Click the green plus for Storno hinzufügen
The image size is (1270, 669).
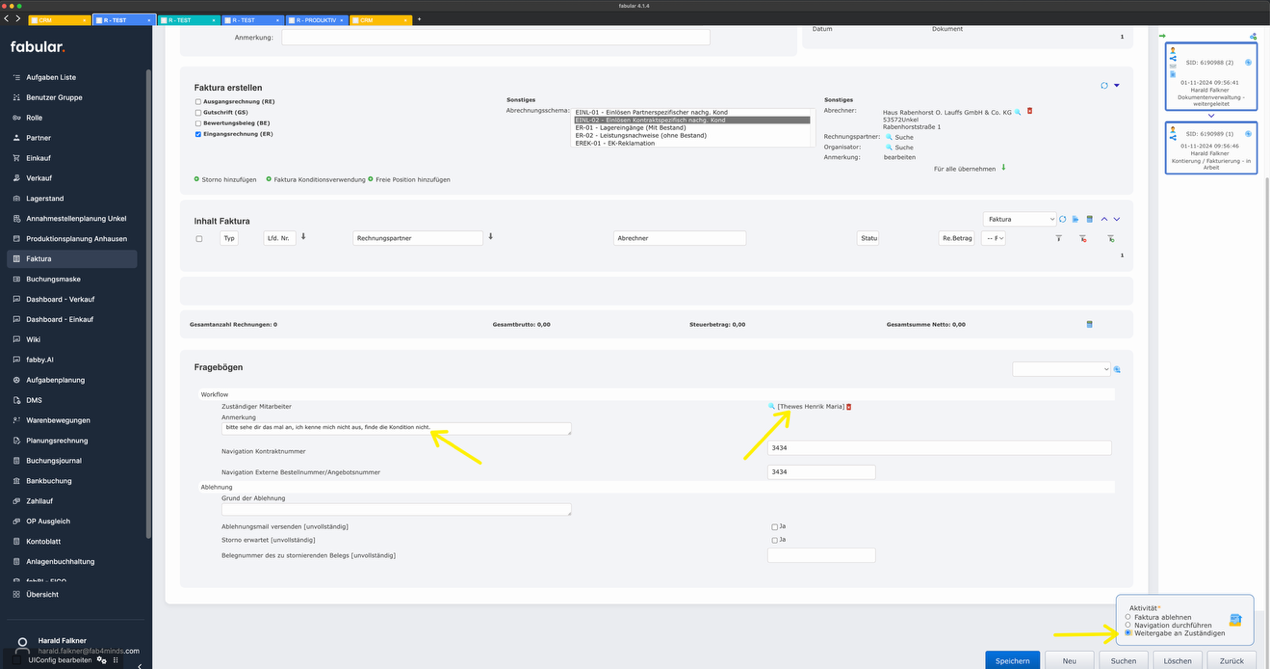[x=197, y=179]
